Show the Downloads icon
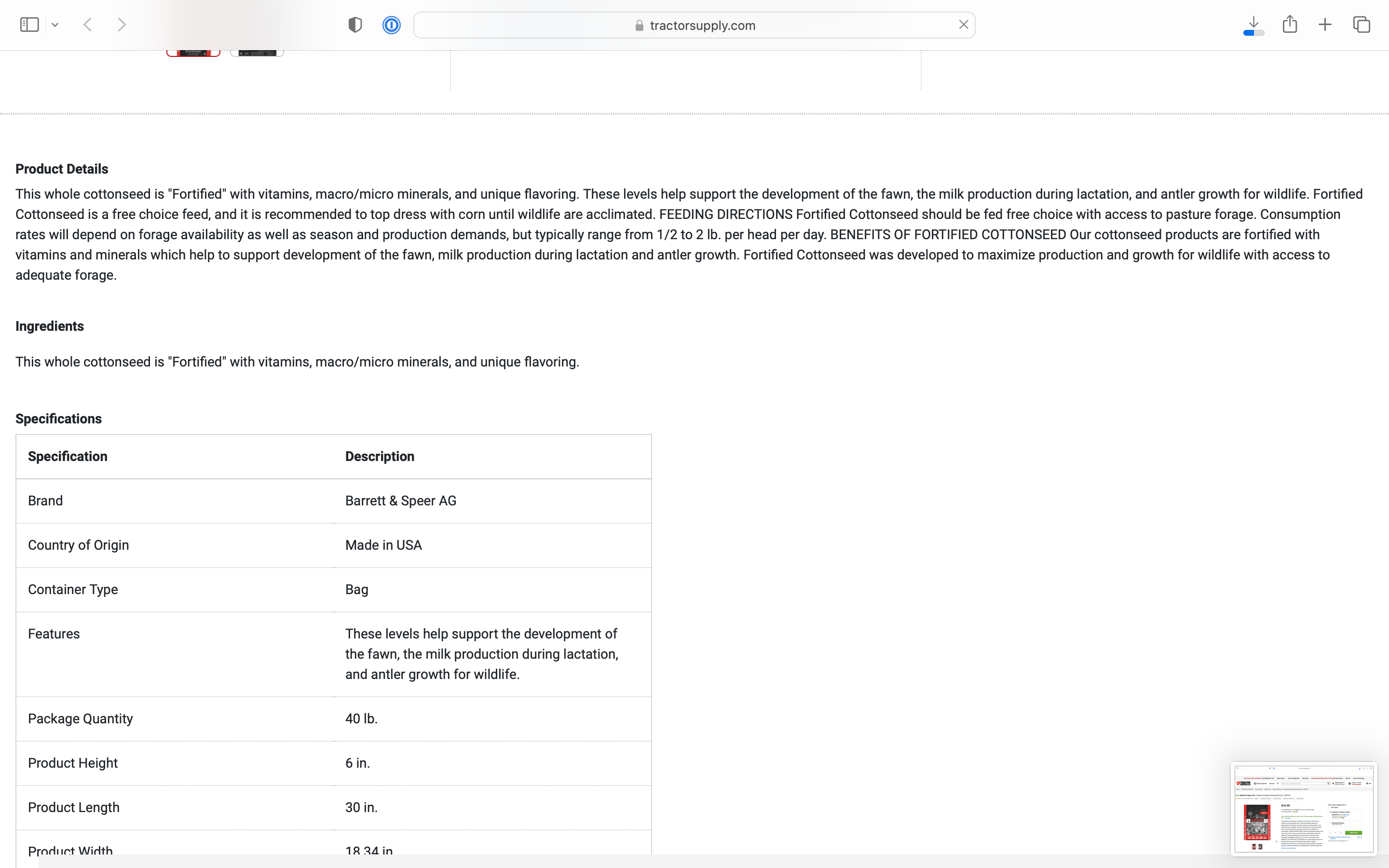This screenshot has width=1389, height=868. 1253,25
